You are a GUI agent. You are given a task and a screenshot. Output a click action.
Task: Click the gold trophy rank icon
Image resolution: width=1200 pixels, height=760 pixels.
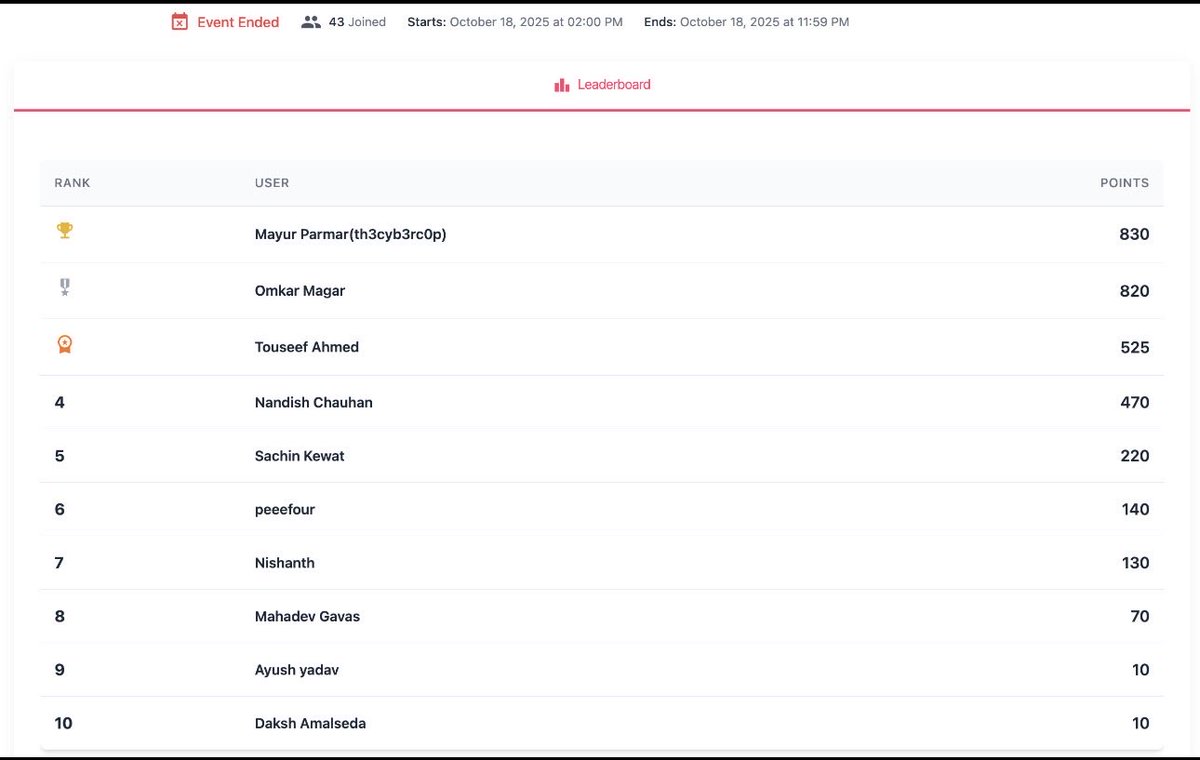64,231
